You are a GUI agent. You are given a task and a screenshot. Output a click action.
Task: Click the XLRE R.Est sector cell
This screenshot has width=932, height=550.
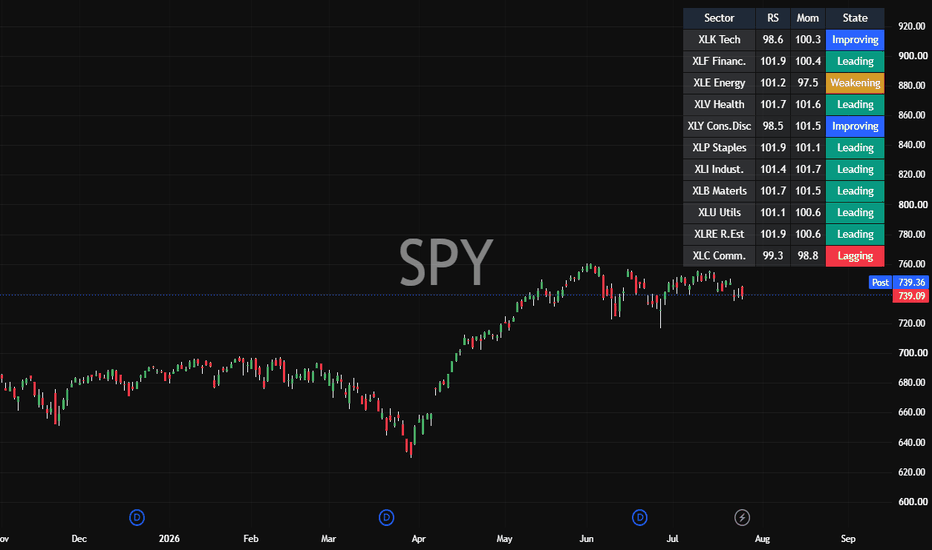coord(719,234)
